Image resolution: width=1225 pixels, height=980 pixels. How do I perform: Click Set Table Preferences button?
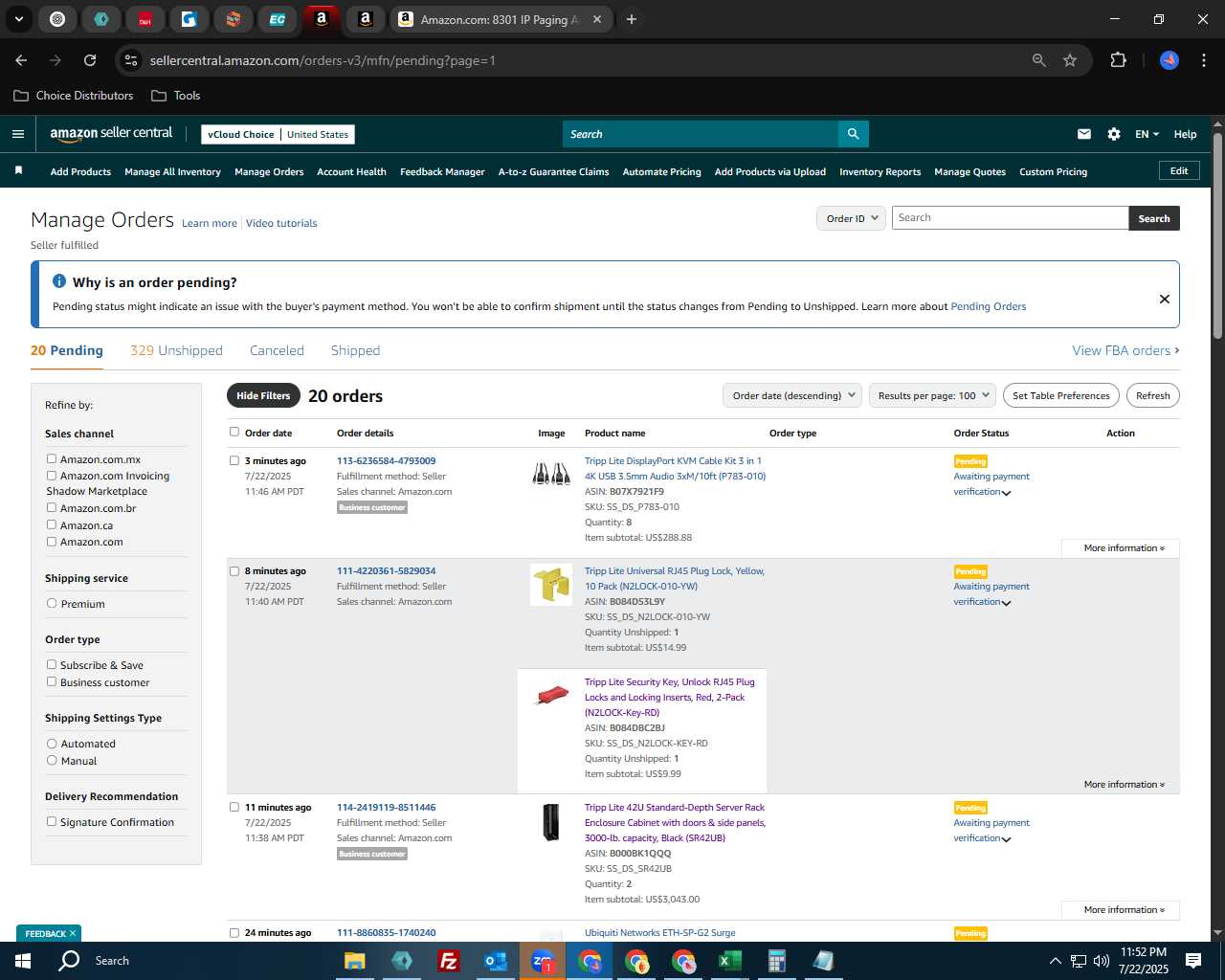pos(1060,395)
